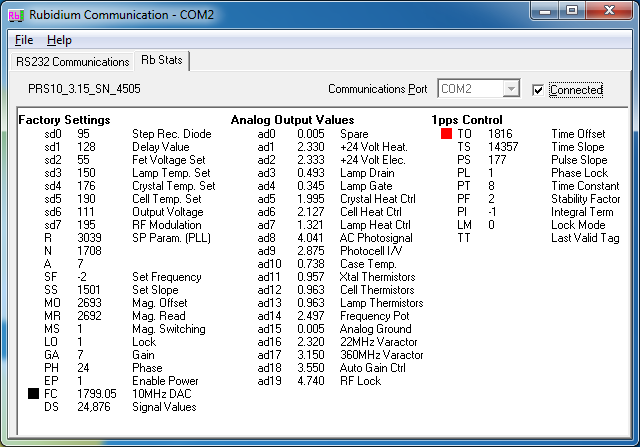Click the Last Valid Tag label
Viewport: 640px width, 447px height.
coord(585,238)
